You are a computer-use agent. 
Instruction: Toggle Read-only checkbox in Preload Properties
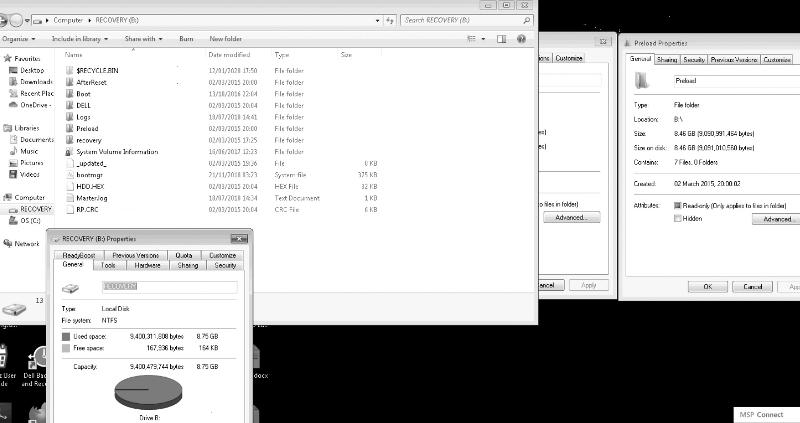pyautogui.click(x=678, y=205)
